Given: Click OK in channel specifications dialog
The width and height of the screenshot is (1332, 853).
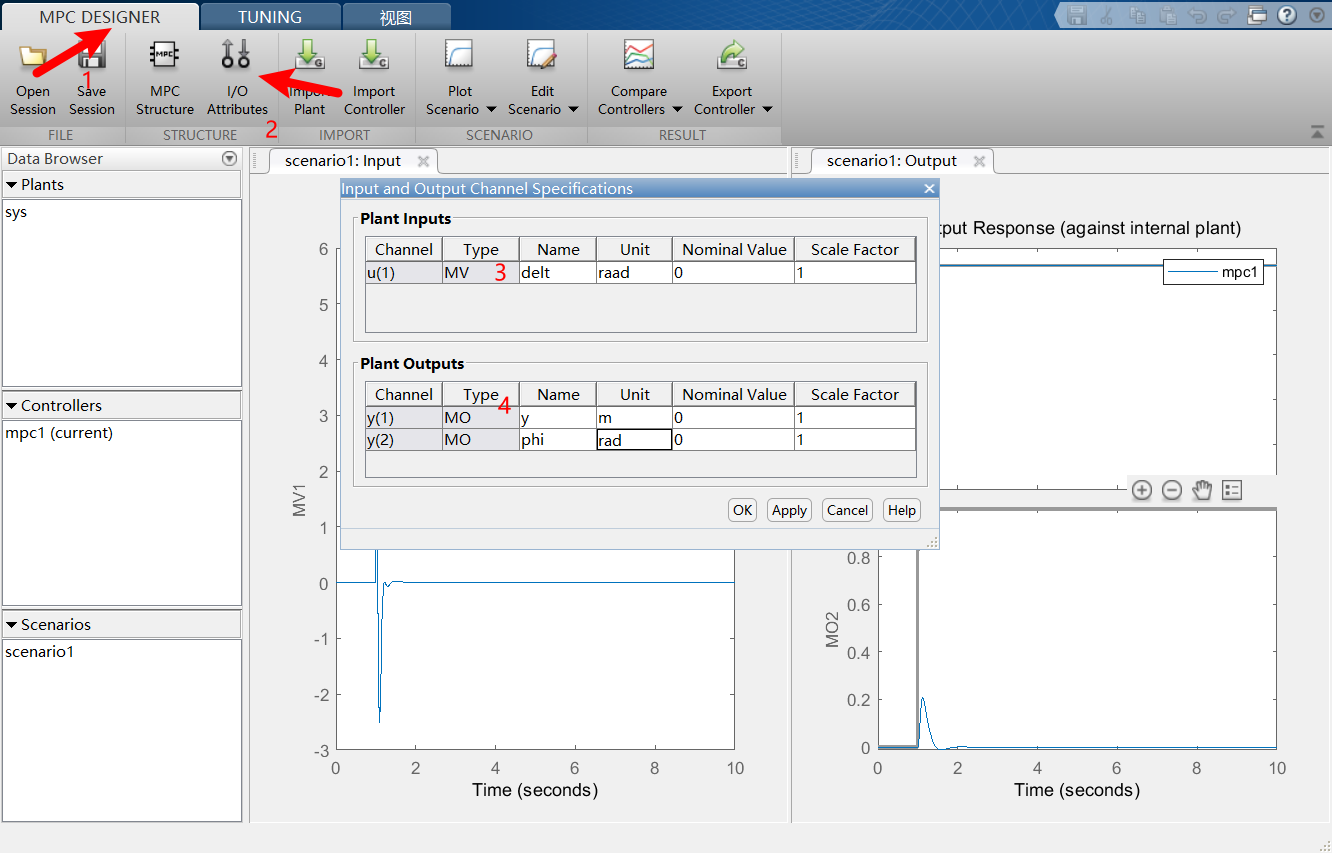Looking at the screenshot, I should coord(742,510).
